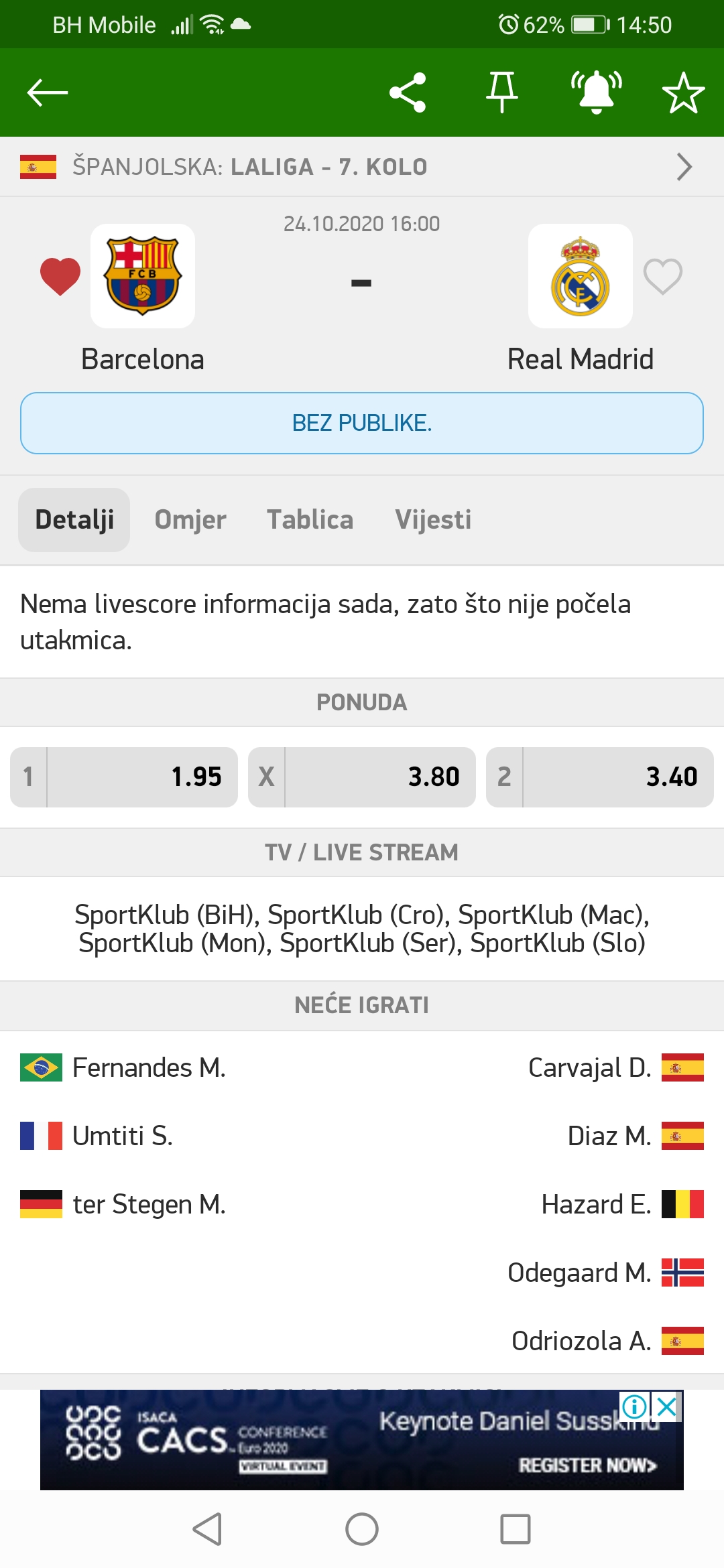Viewport: 724px width, 1568px height.
Task: Switch to the Tablica tab
Action: point(310,520)
